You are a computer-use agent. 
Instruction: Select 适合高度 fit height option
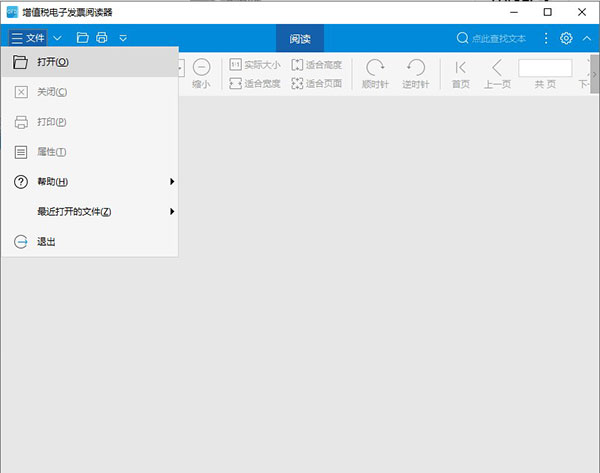(x=316, y=65)
